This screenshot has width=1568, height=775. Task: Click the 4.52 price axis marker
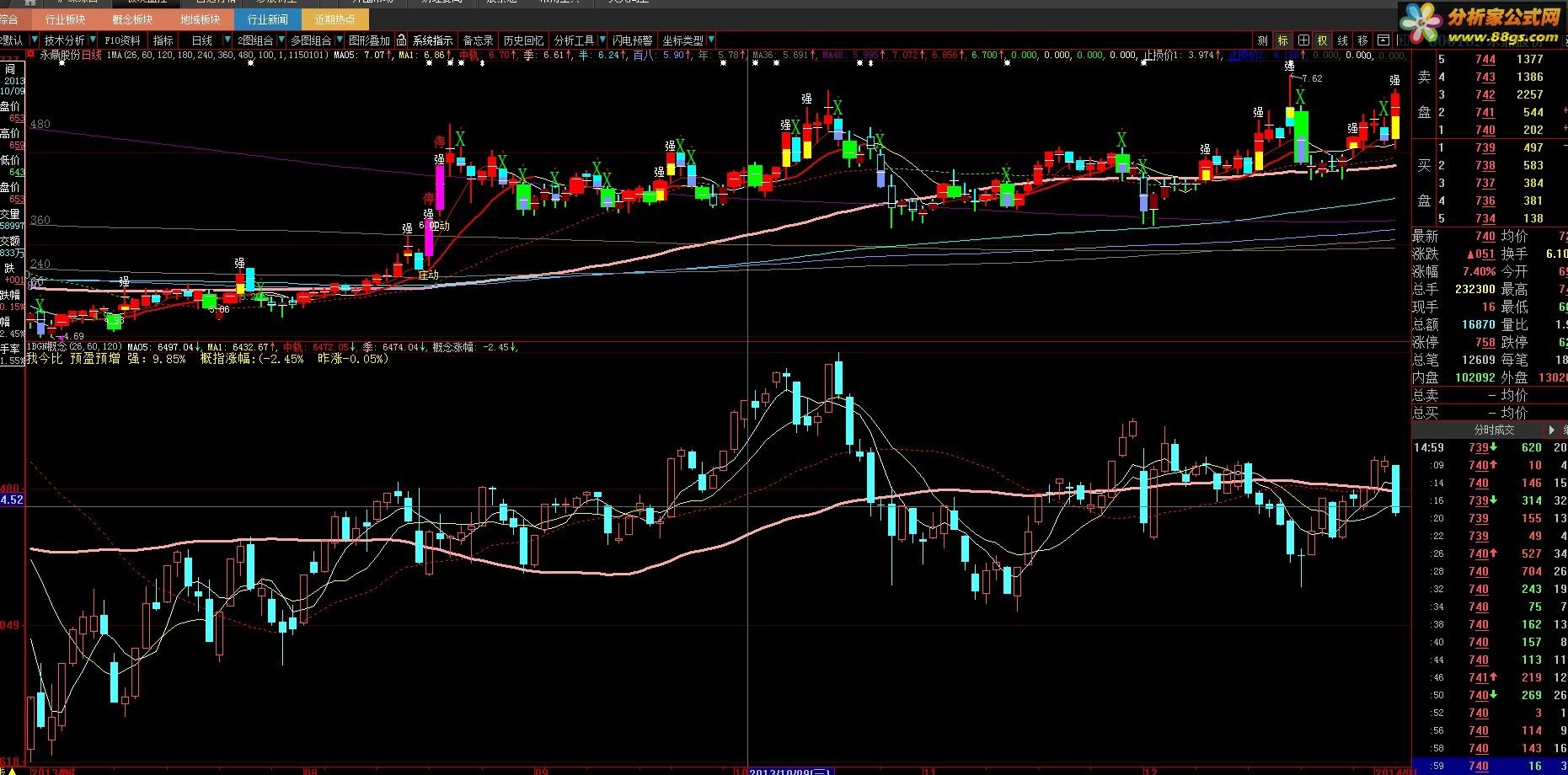pos(12,500)
